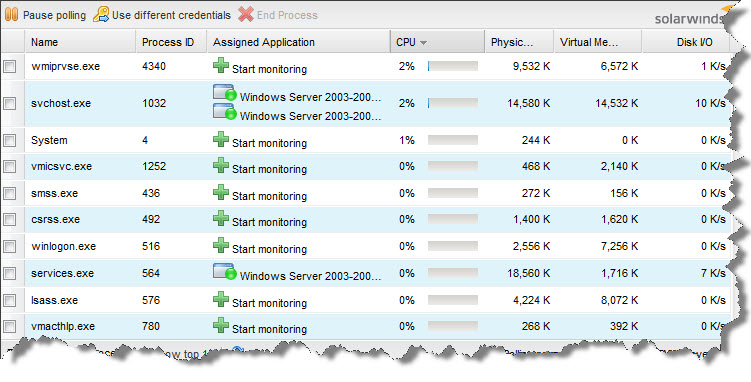This screenshot has width=751, height=382.
Task: Sort by the Name column header
Action: [x=80, y=42]
